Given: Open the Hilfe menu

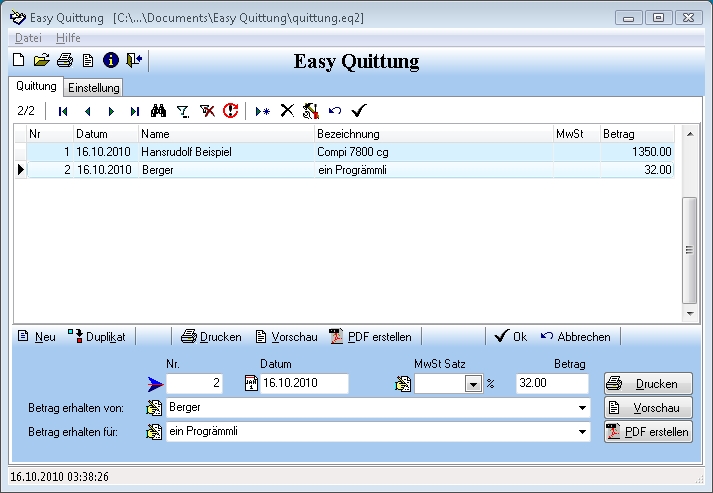Looking at the screenshot, I should (x=68, y=38).
